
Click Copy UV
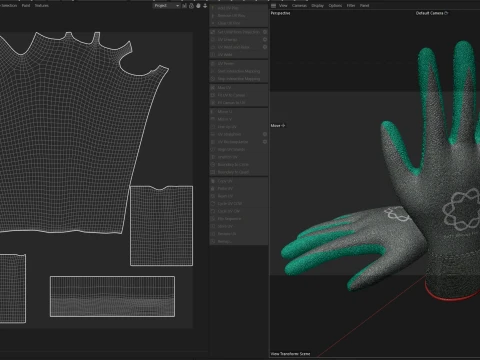239,181
